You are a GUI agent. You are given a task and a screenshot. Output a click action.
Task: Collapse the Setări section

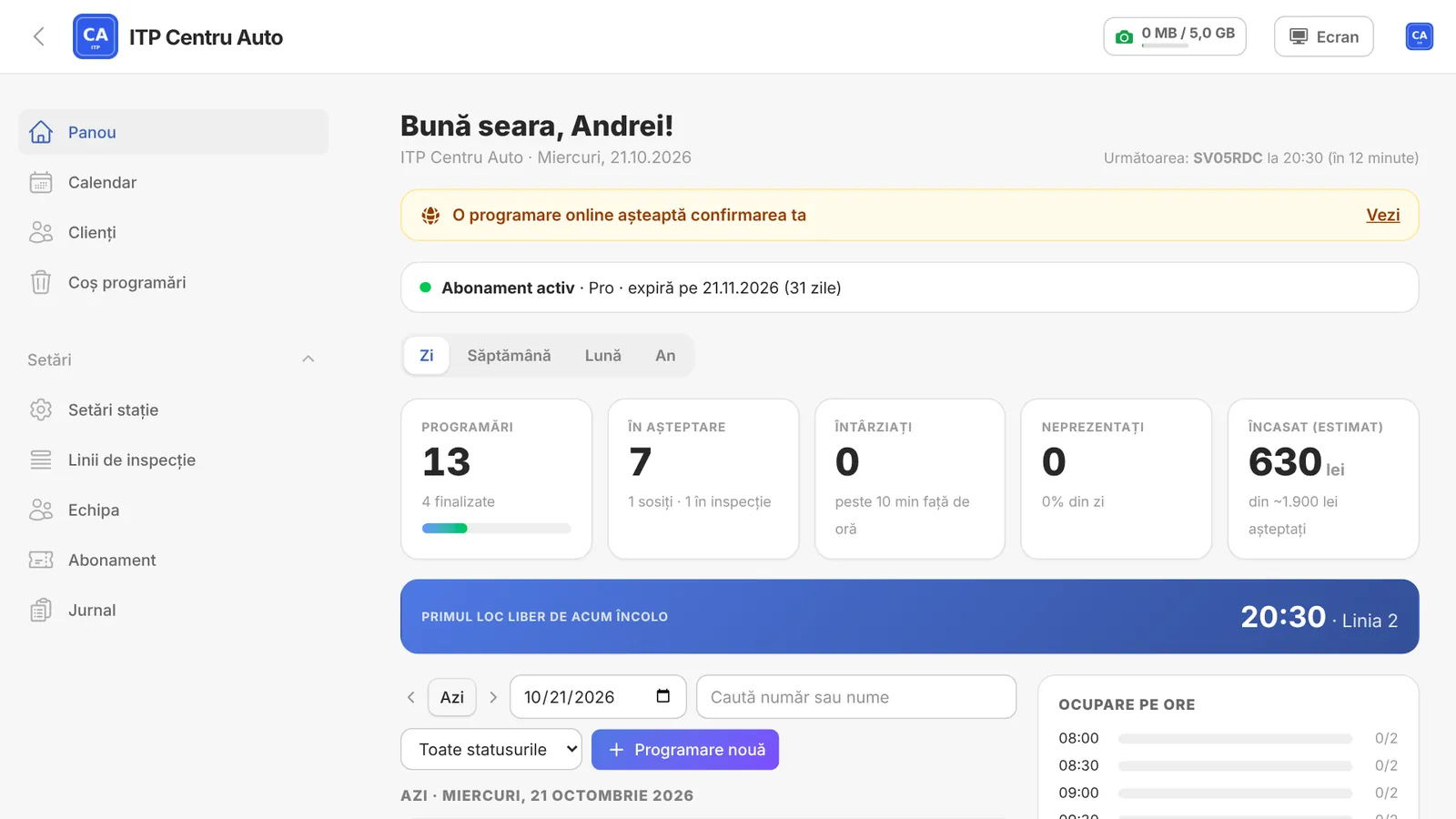click(x=308, y=359)
